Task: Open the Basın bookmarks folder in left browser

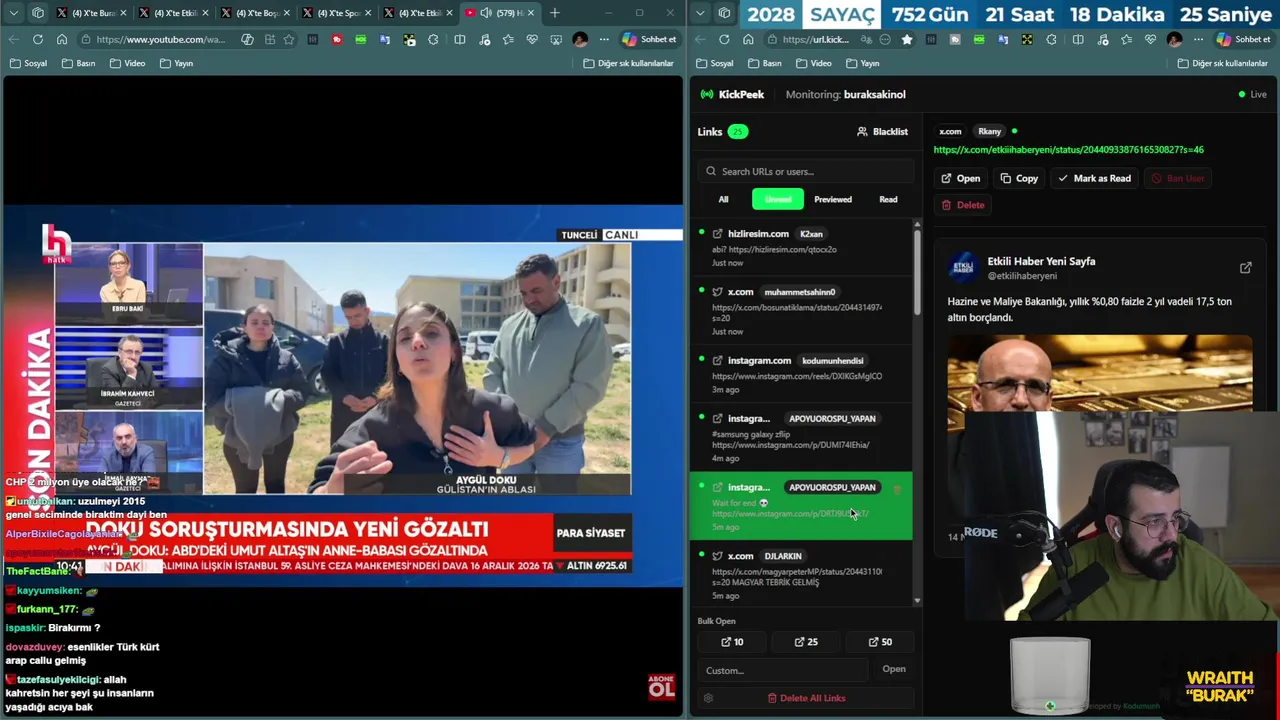Action: pos(79,63)
